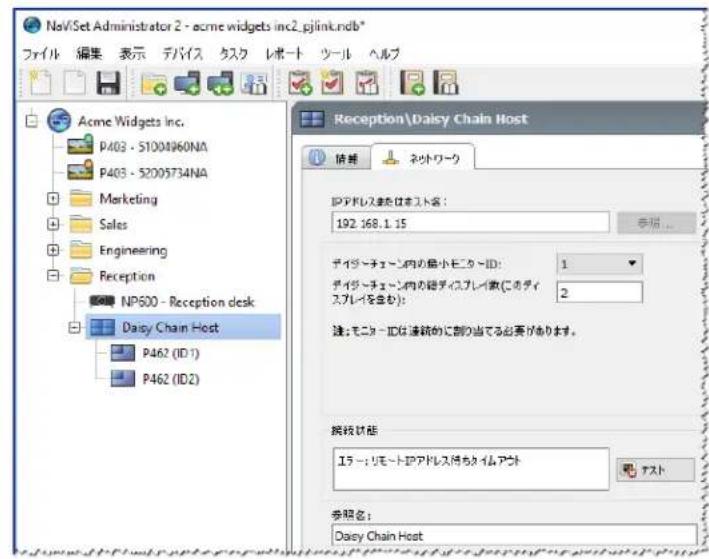Screen dimensions: 709x559
Task: Click the P462 (ID1) display icon
Action: click(x=123, y=353)
